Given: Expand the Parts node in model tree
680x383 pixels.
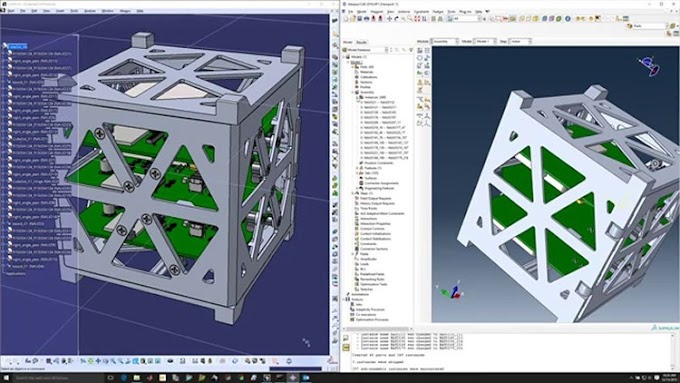Looking at the screenshot, I should [353, 67].
